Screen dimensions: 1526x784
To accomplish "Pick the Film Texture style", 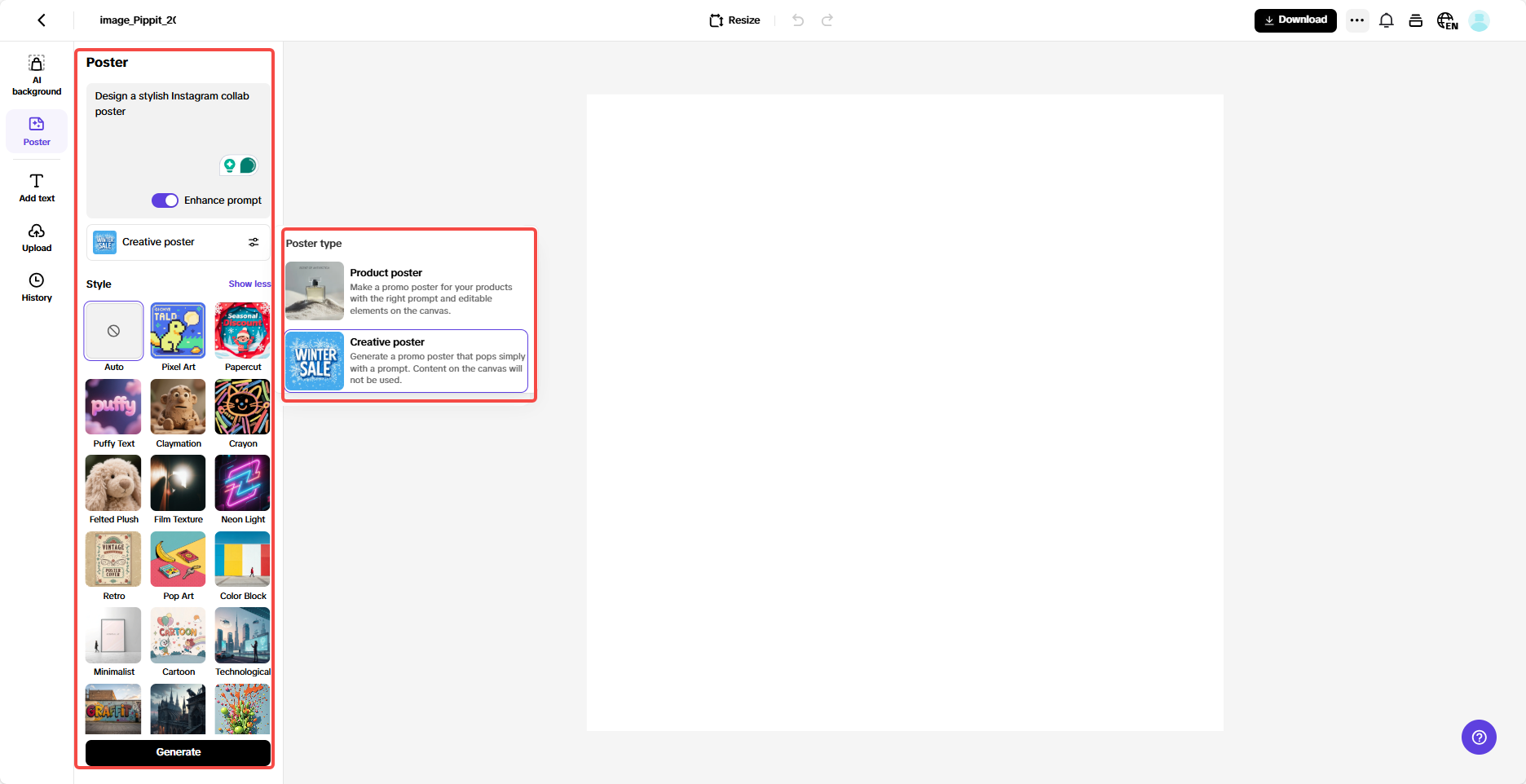I will click(x=178, y=483).
